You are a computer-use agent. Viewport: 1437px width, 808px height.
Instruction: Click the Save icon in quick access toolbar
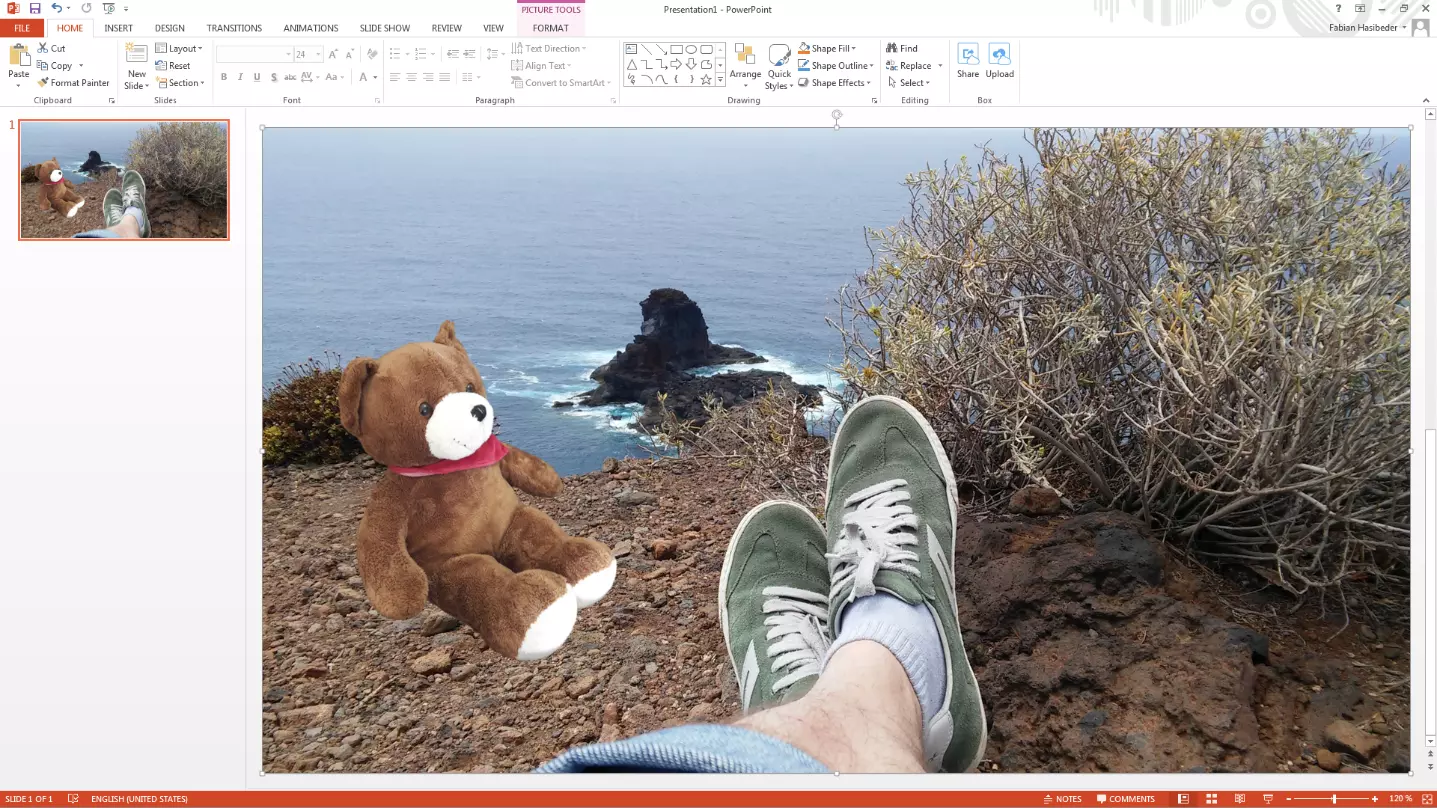[x=35, y=8]
